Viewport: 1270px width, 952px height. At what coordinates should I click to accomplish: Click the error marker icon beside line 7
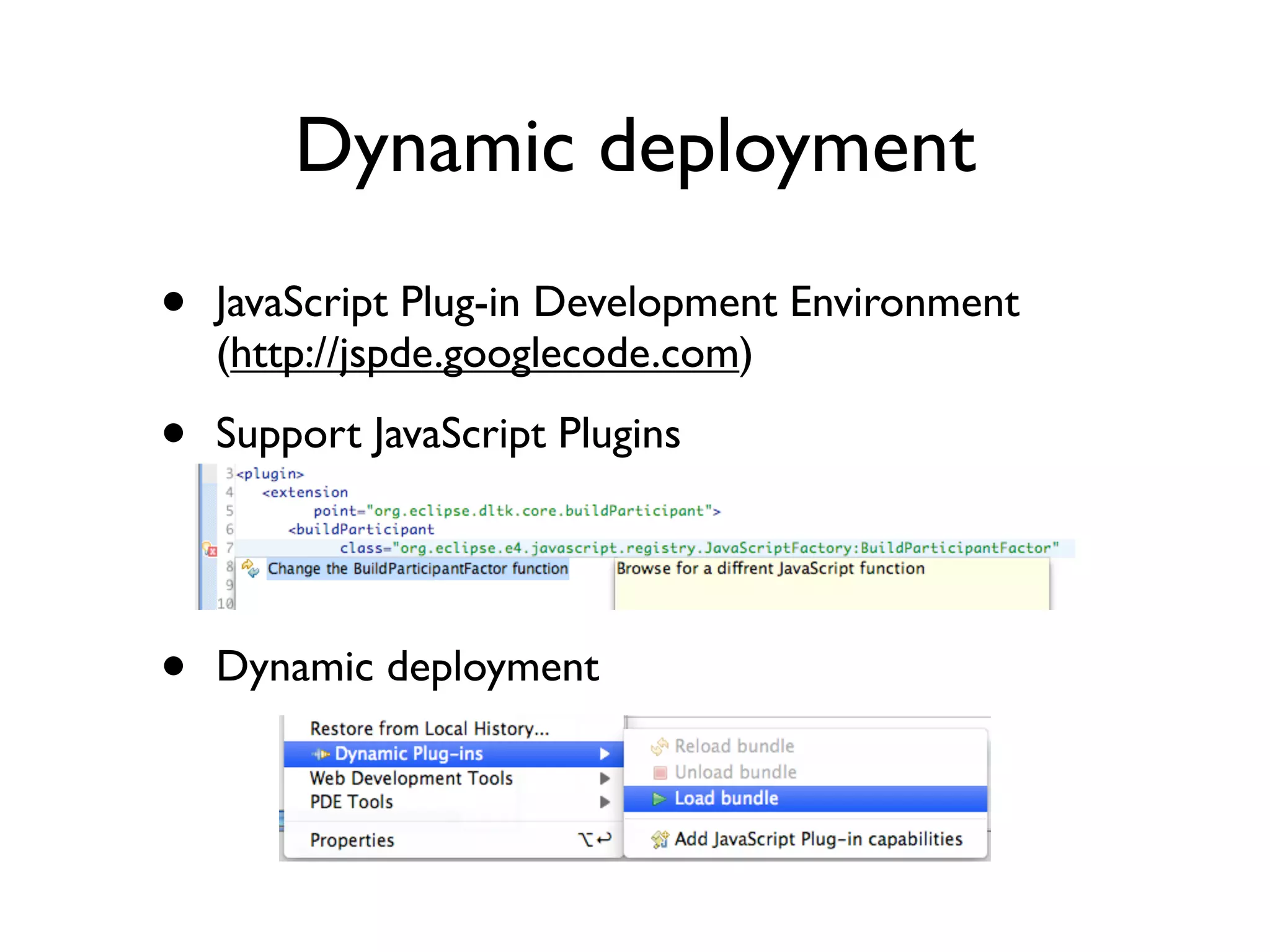tap(210, 549)
